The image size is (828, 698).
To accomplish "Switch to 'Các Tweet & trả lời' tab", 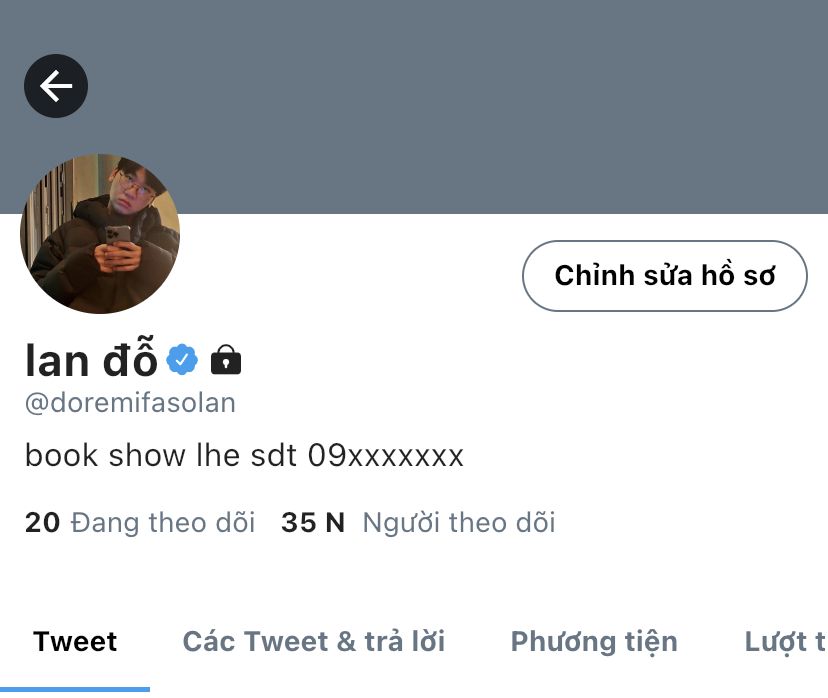I will tap(314, 642).
